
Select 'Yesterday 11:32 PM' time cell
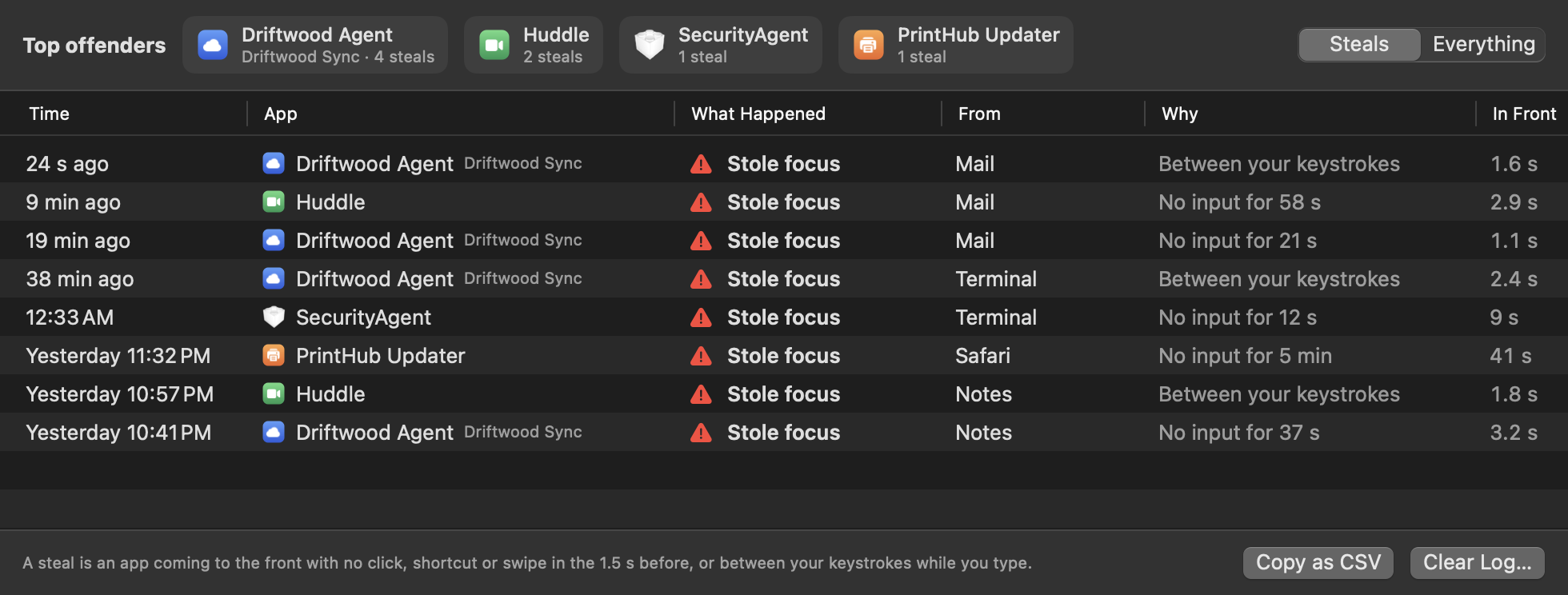coord(118,356)
